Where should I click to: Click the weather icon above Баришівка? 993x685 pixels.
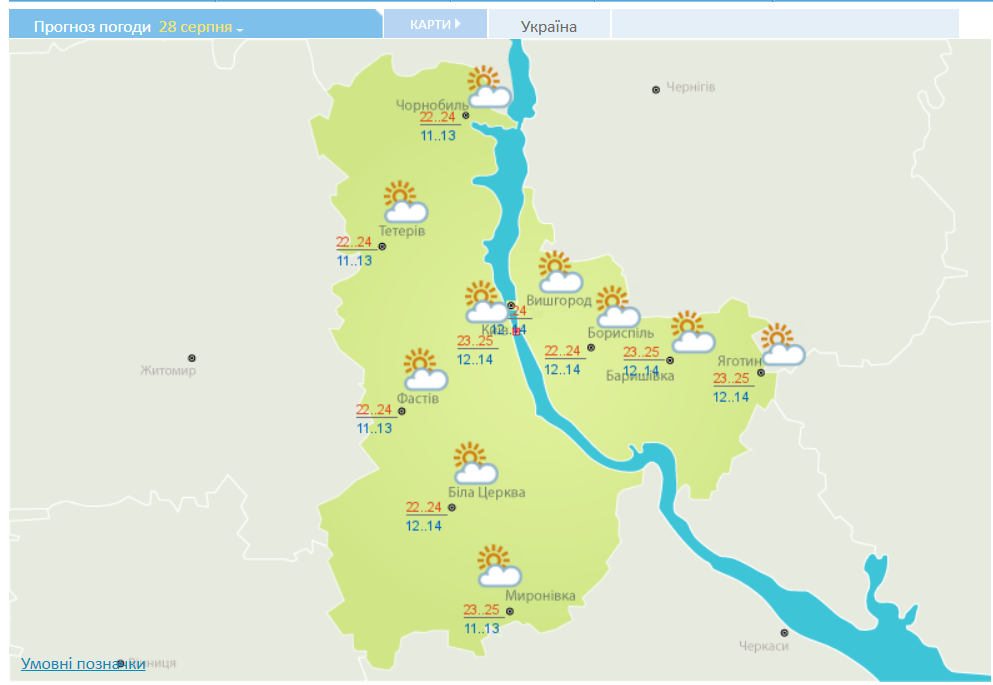[x=691, y=332]
